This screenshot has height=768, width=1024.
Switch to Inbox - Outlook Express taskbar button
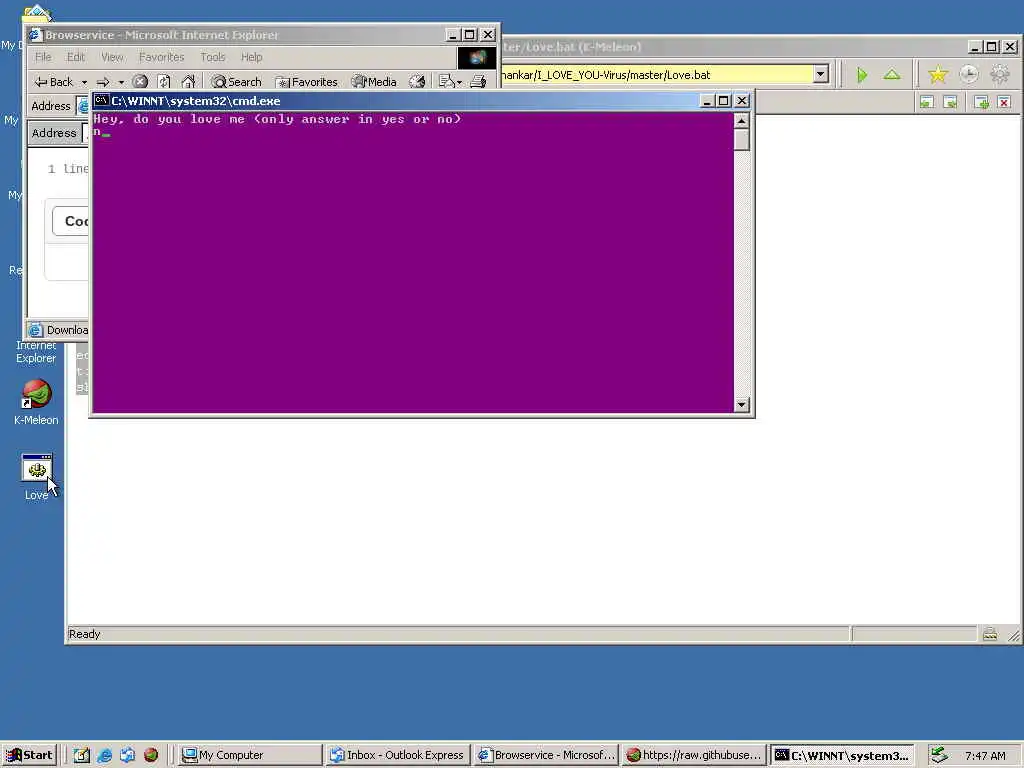click(x=397, y=755)
